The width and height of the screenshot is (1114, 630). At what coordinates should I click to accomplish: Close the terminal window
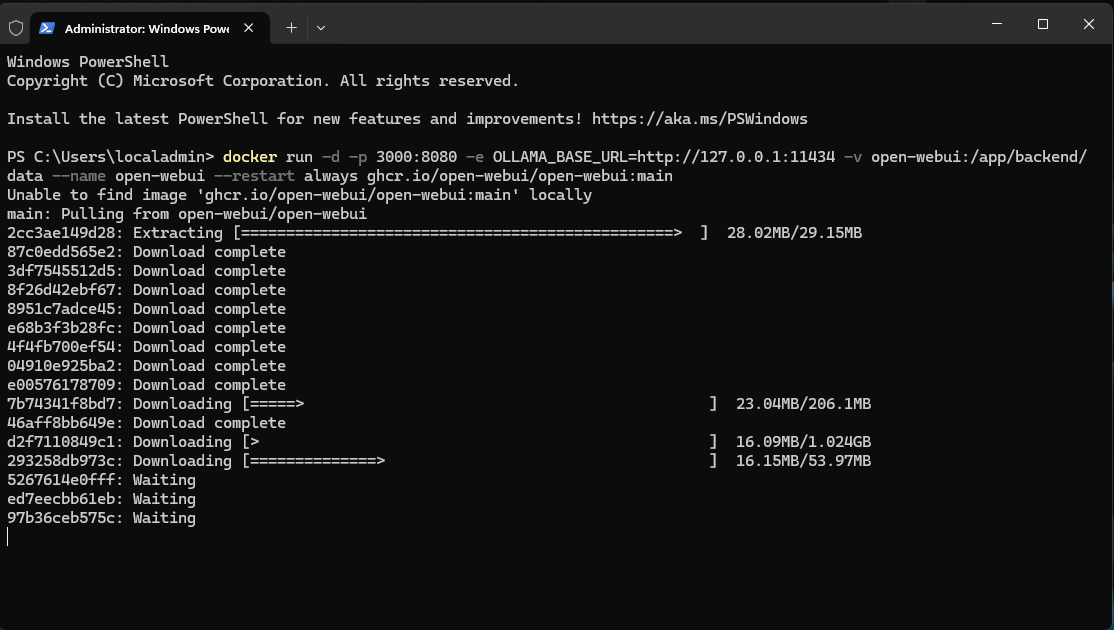click(1089, 24)
